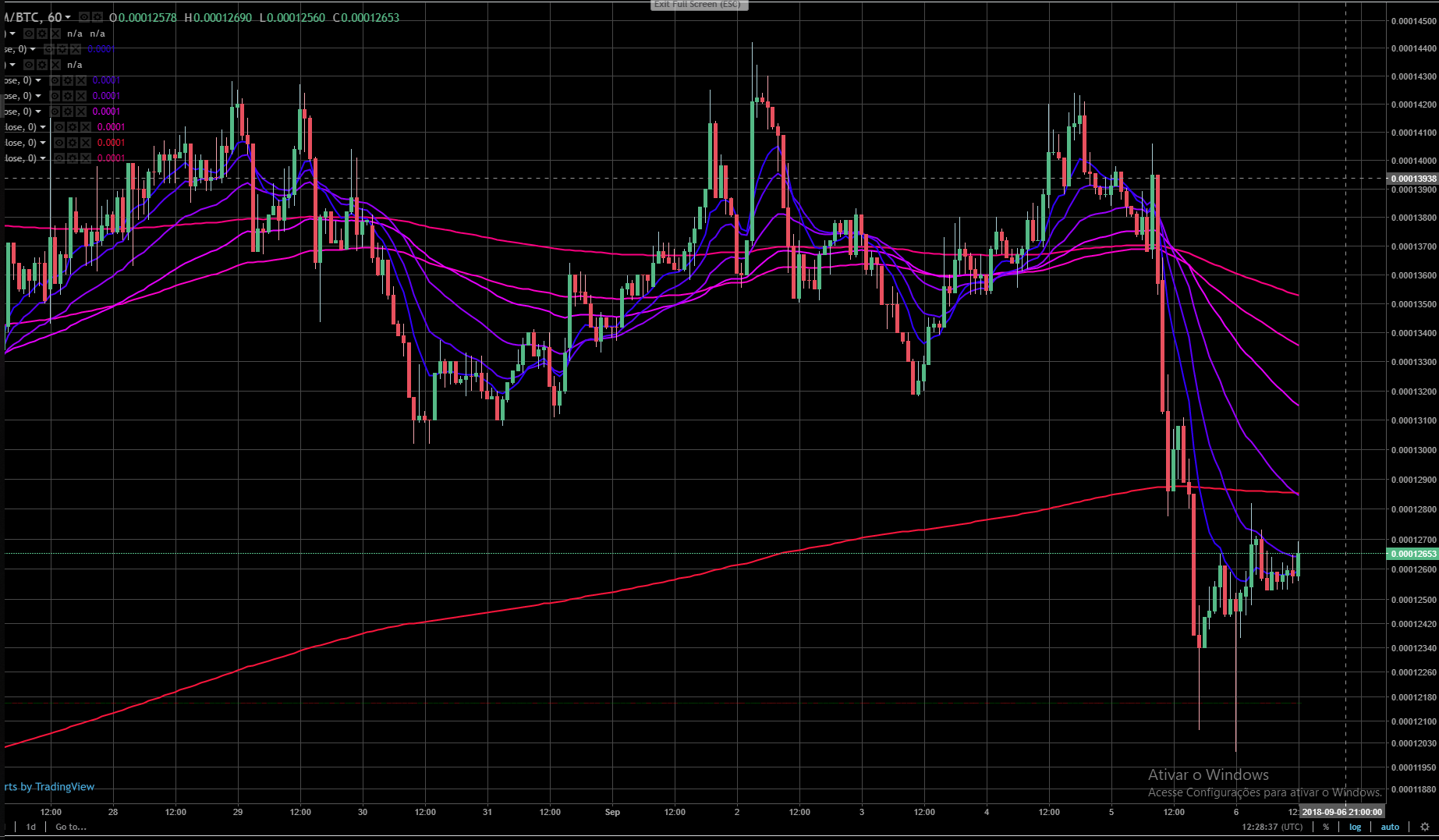Remove the red-valued 'lose, 0)' indicator
Image resolution: width=1439 pixels, height=840 pixels.
pyautogui.click(x=86, y=143)
